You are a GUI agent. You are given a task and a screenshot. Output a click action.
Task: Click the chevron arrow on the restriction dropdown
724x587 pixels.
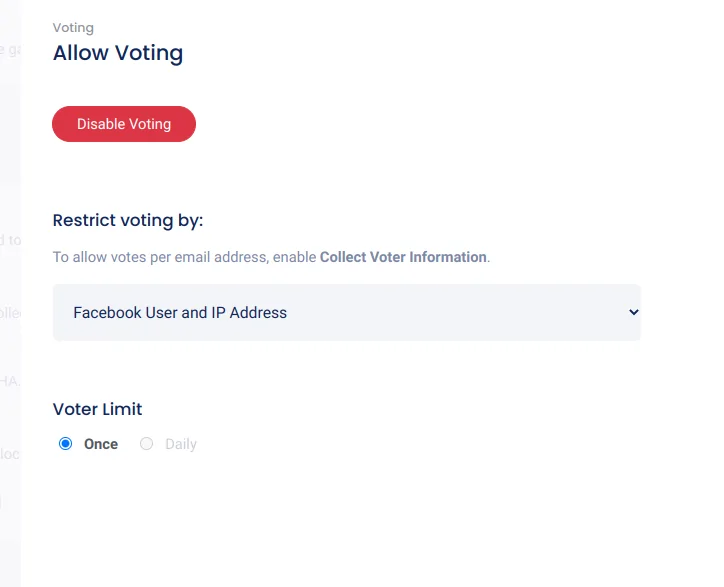tap(633, 312)
